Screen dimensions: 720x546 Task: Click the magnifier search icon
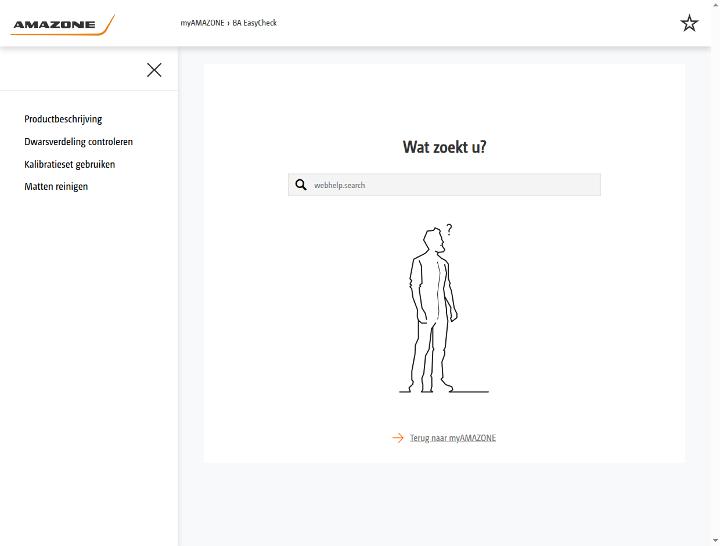point(301,185)
